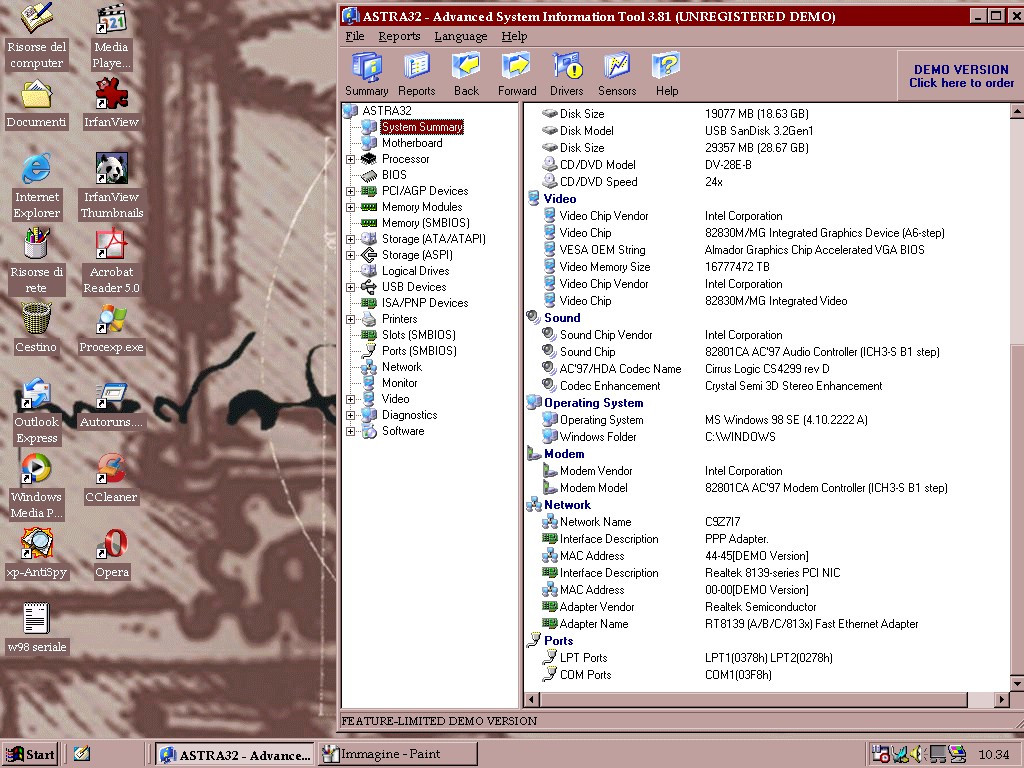This screenshot has height=768, width=1024.
Task: Switch to Immagine - Paint taskbar button
Action: [396, 754]
